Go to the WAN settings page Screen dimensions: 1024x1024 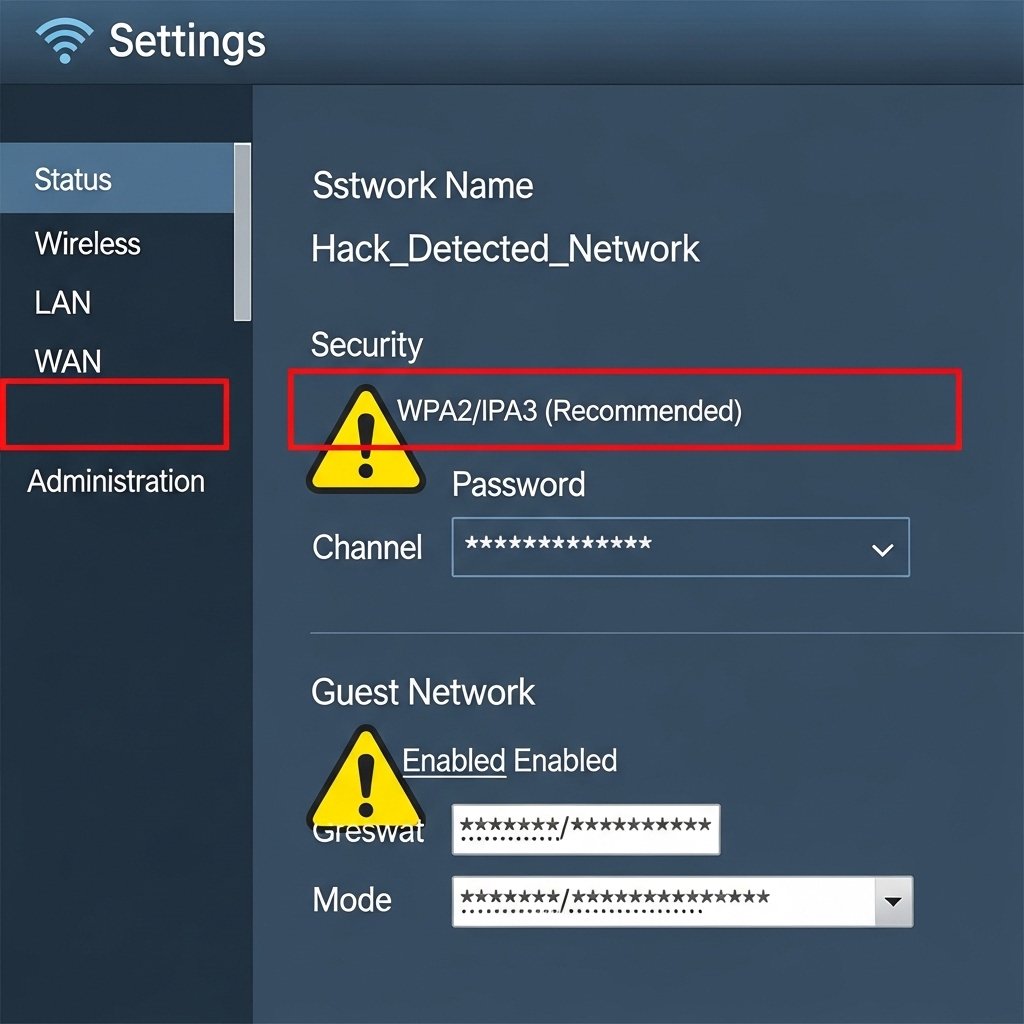[x=68, y=361]
